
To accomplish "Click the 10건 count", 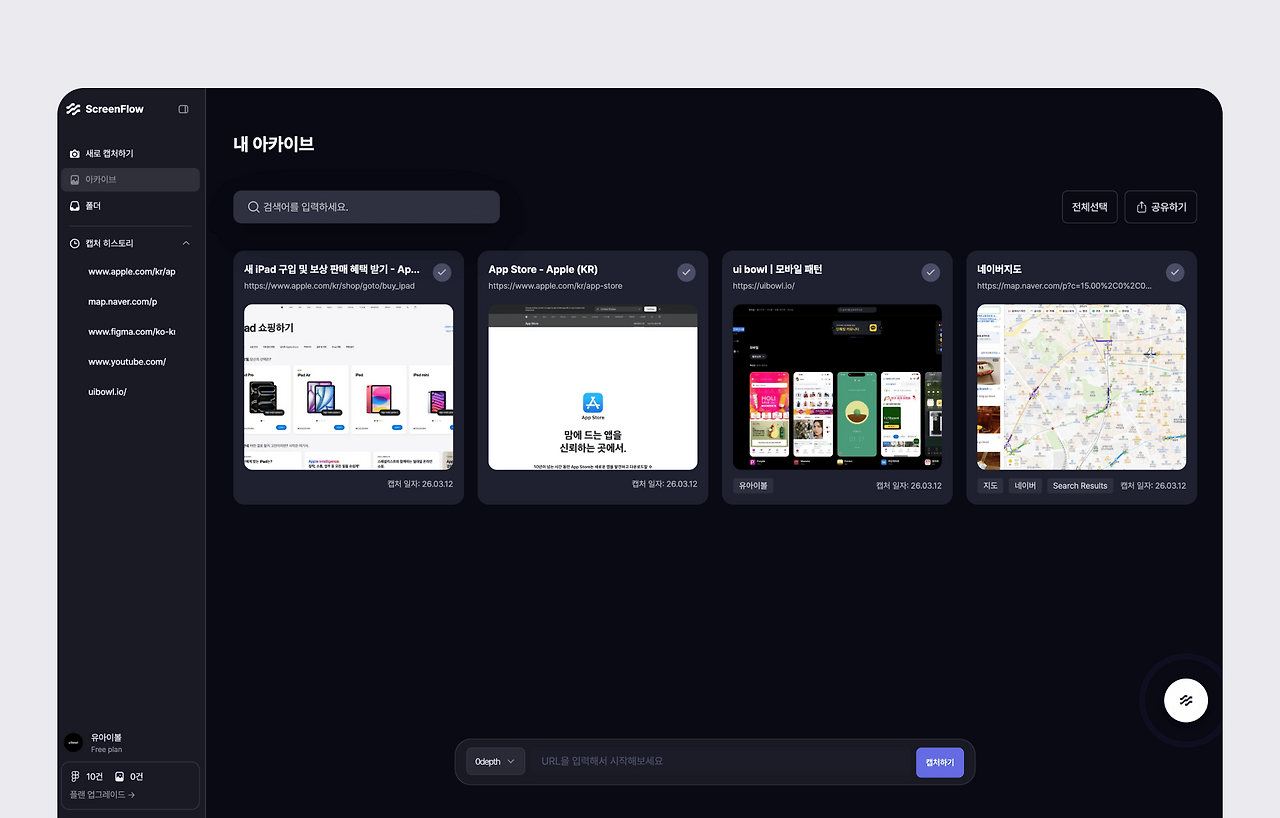I will tap(95, 776).
